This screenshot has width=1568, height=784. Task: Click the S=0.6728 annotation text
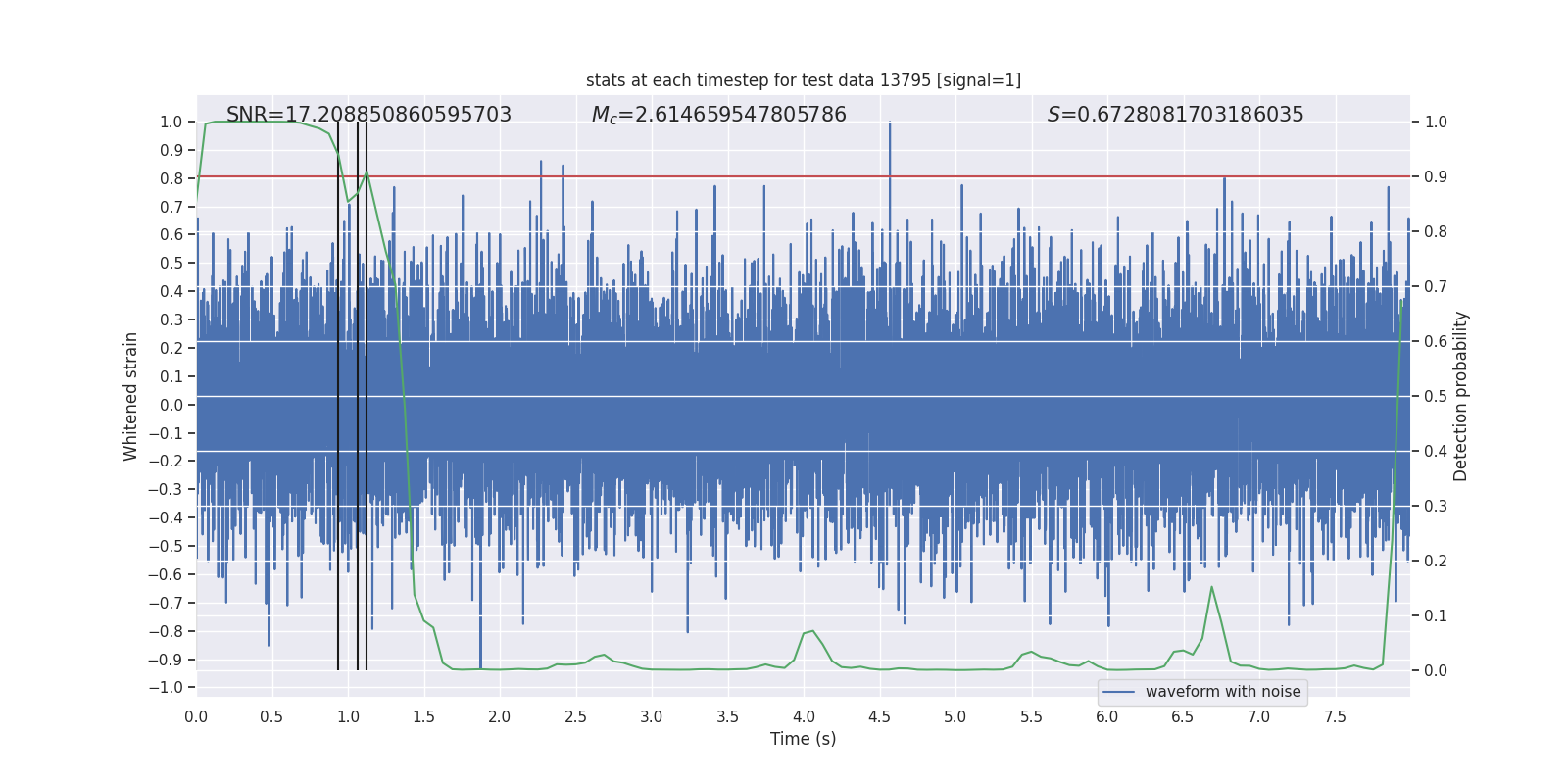point(1175,115)
